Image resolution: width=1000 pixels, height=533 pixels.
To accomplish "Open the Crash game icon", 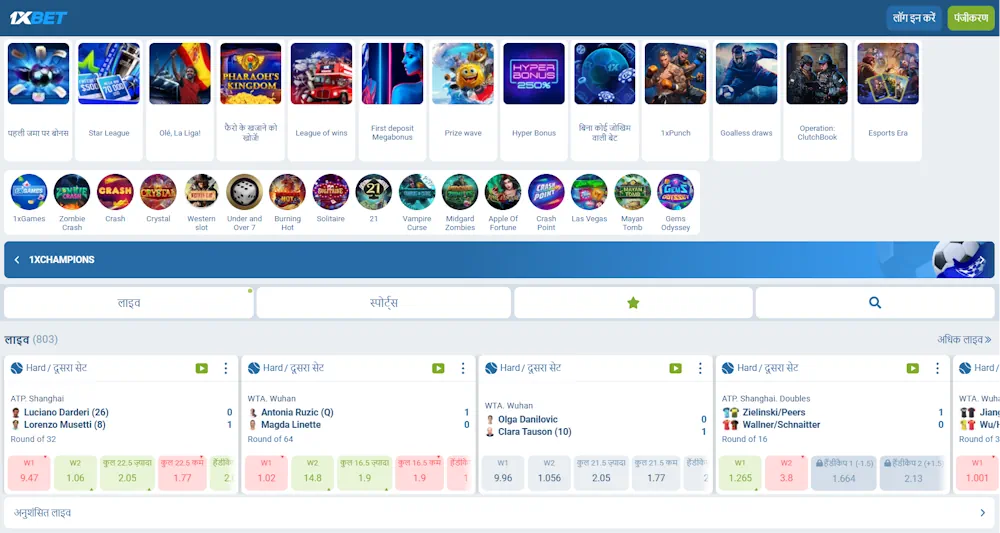I will point(115,192).
